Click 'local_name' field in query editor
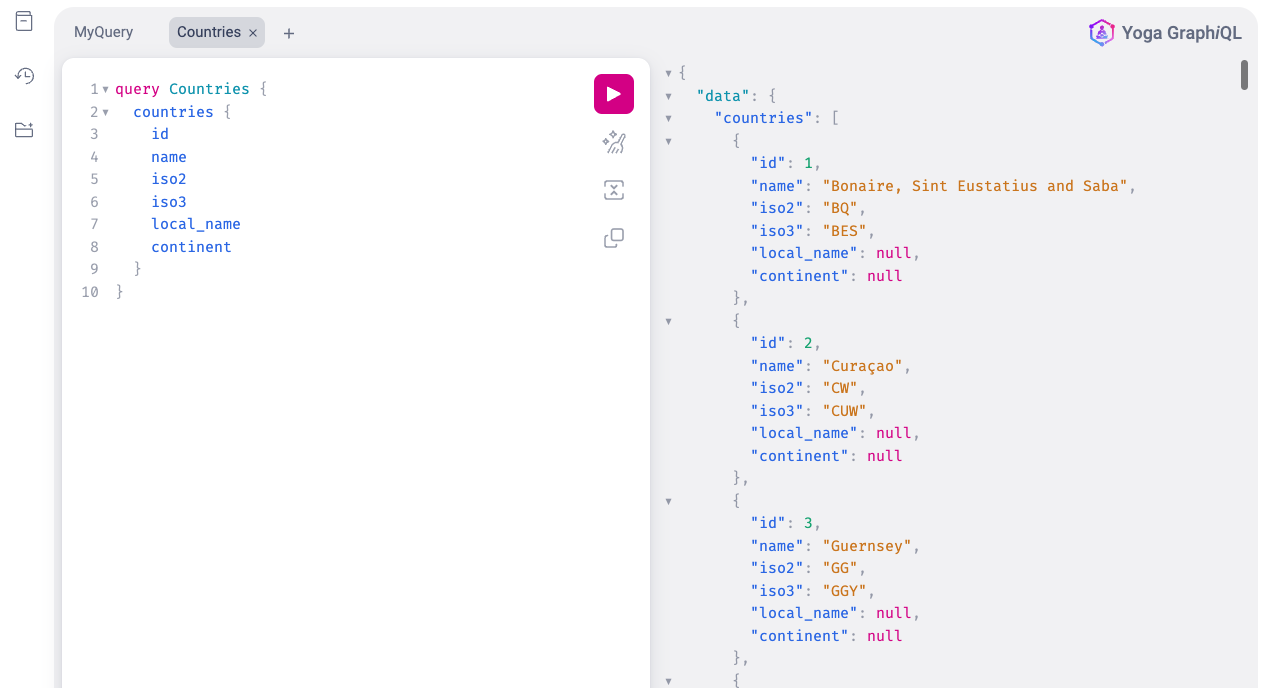The image size is (1264, 688). (196, 224)
